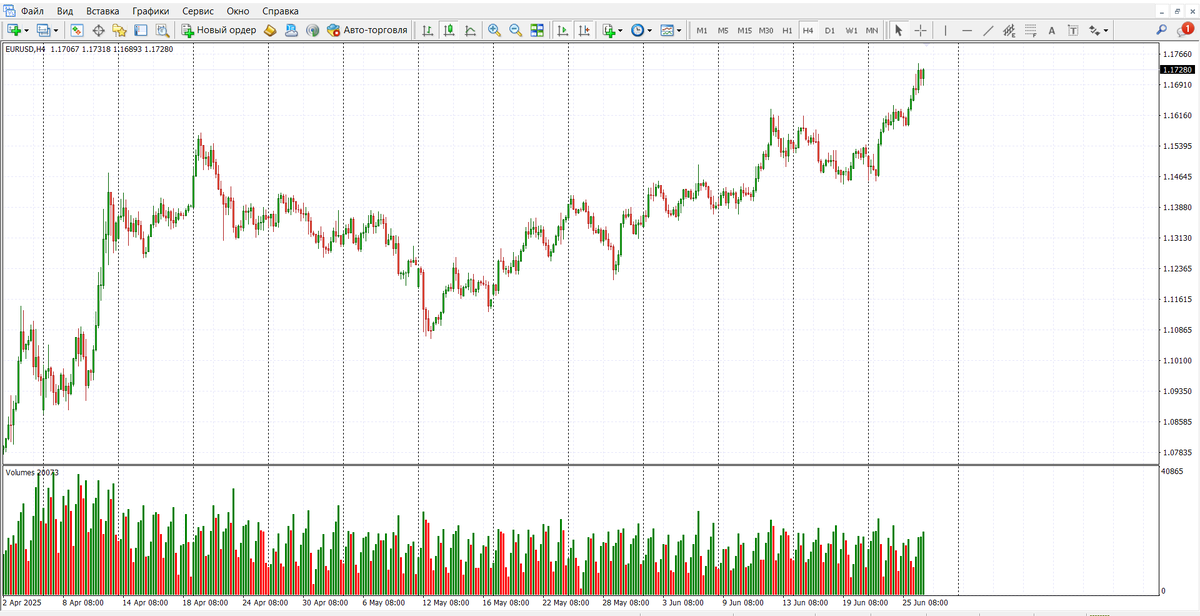Switch chart to bar chart mode
This screenshot has width=1200, height=616.
pyautogui.click(x=428, y=30)
